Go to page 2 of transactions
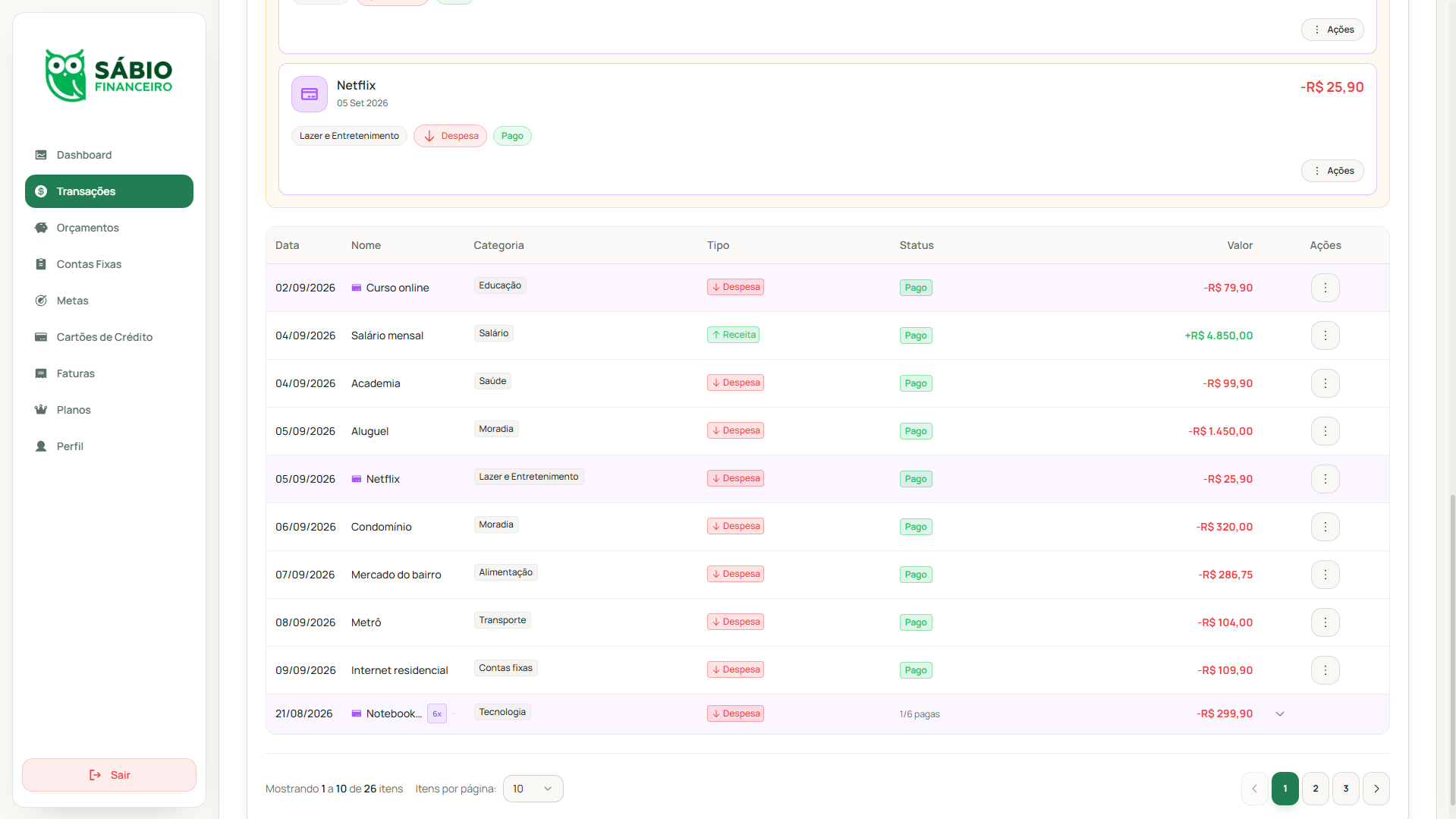1456x819 pixels. [1315, 789]
